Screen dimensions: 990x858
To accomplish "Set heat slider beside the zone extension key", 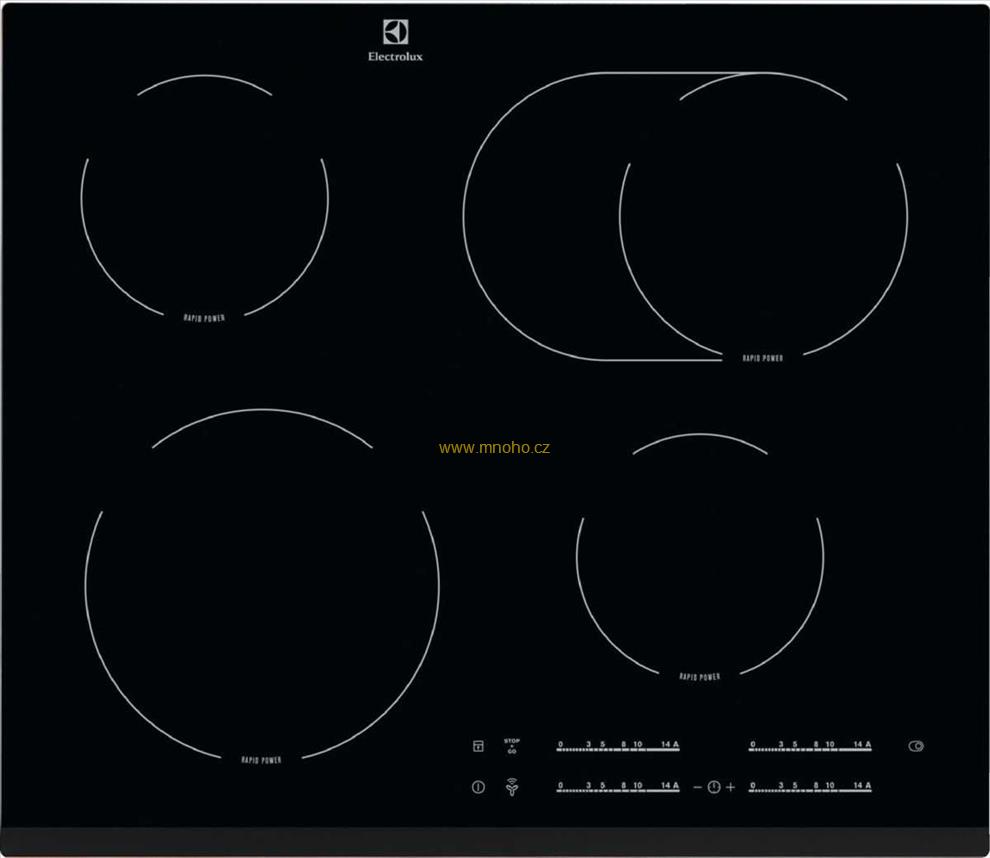I will (x=810, y=746).
